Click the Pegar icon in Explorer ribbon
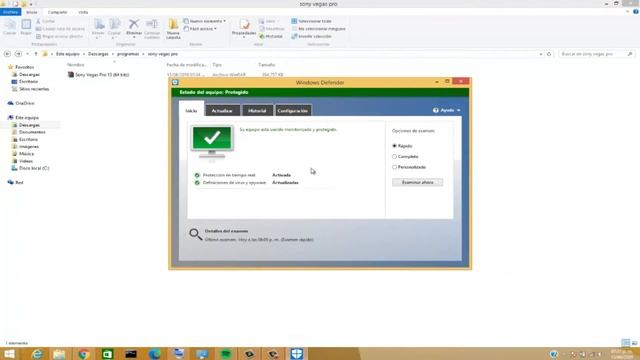Screen dimensions: 640x360 [x=26, y=27]
